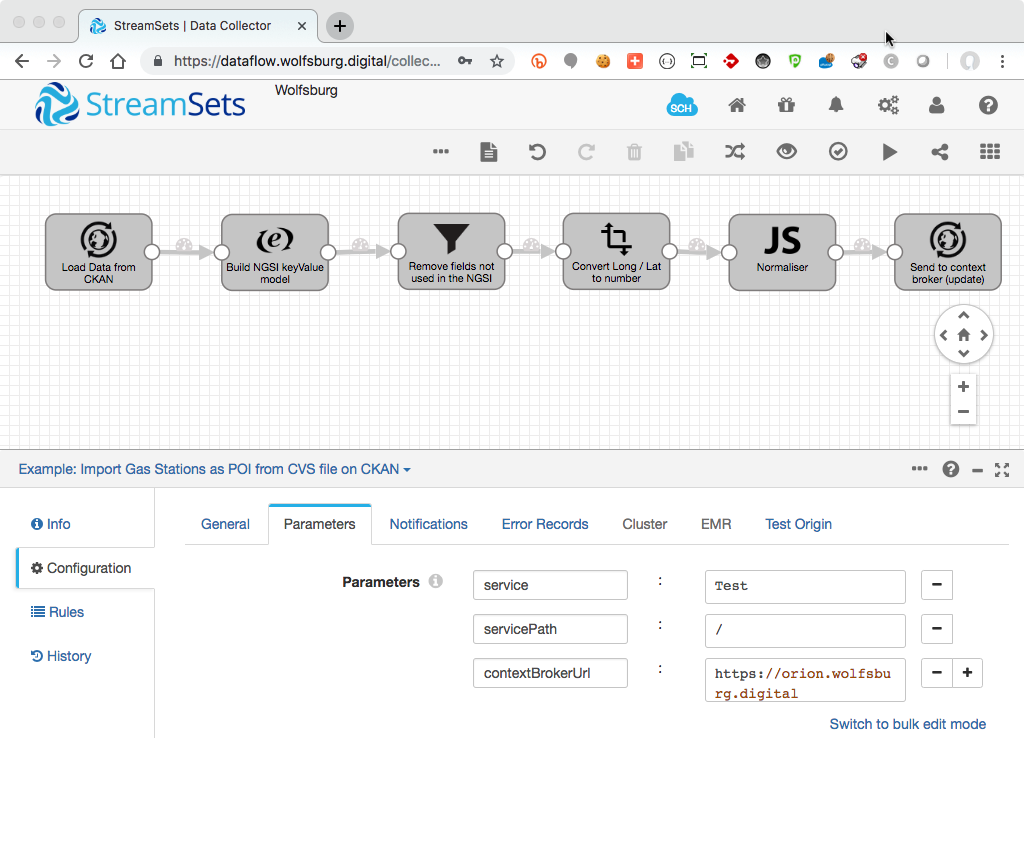1024x848 pixels.
Task: Open preview mode using the eye icon
Action: click(x=786, y=151)
